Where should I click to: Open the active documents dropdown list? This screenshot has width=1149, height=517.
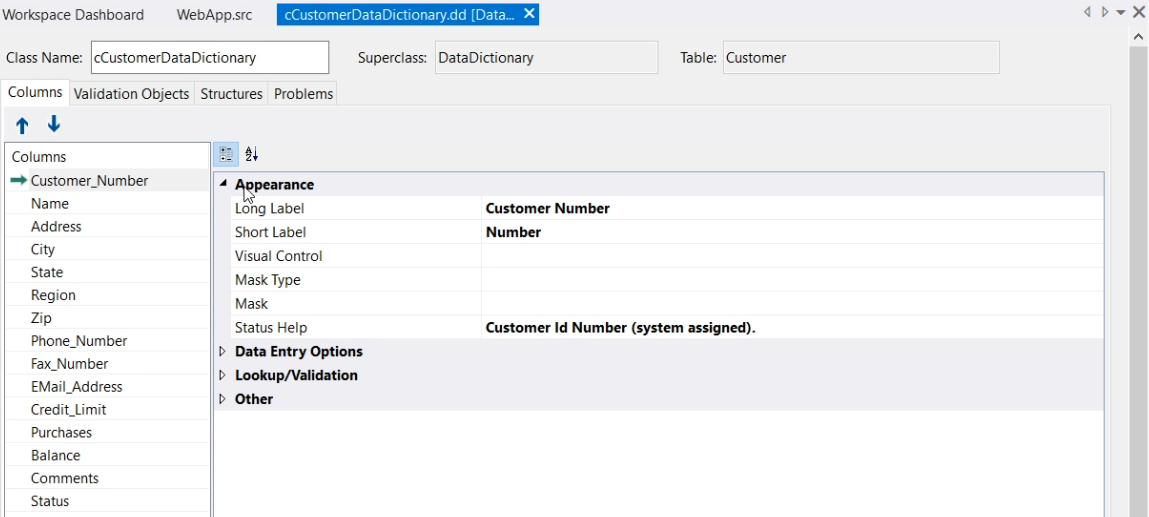coord(1121,13)
